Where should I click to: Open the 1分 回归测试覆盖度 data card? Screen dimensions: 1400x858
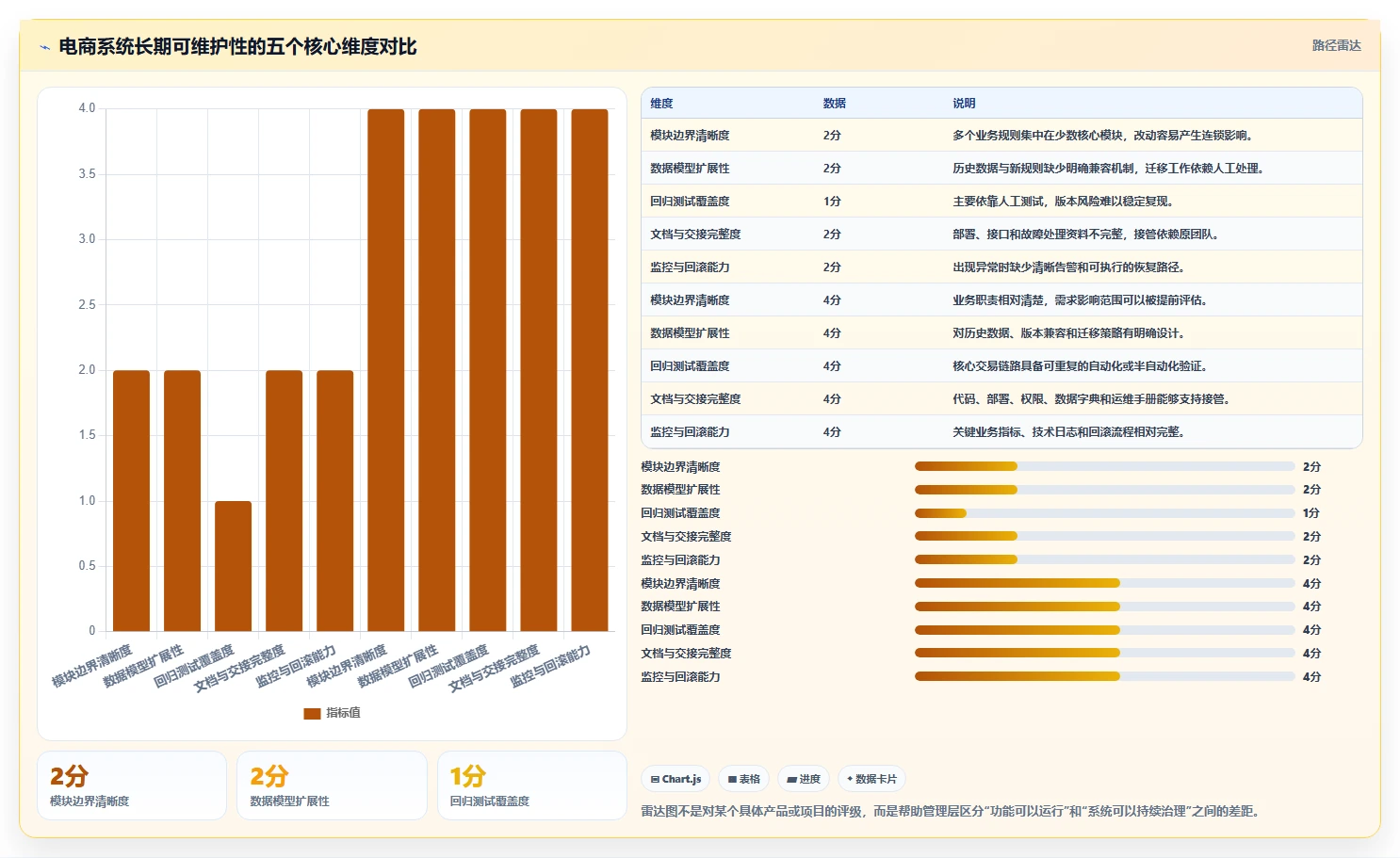532,785
